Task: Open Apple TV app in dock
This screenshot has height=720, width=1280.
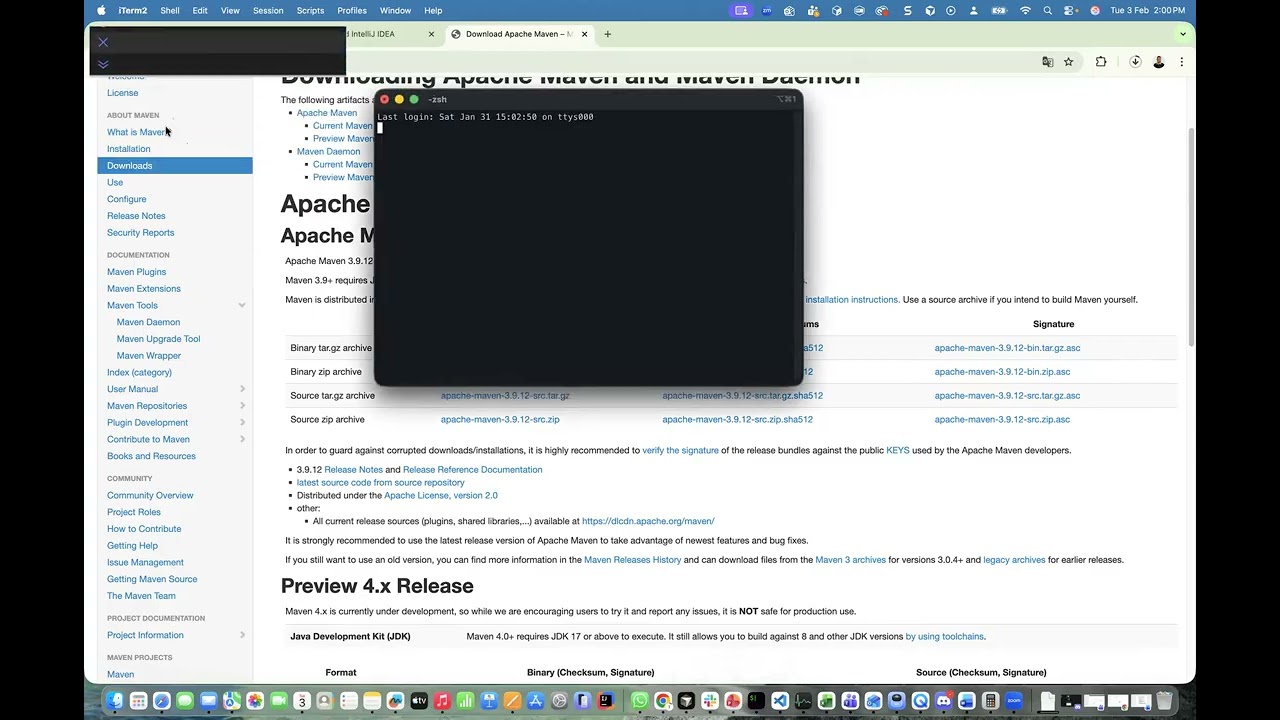Action: (x=419, y=701)
